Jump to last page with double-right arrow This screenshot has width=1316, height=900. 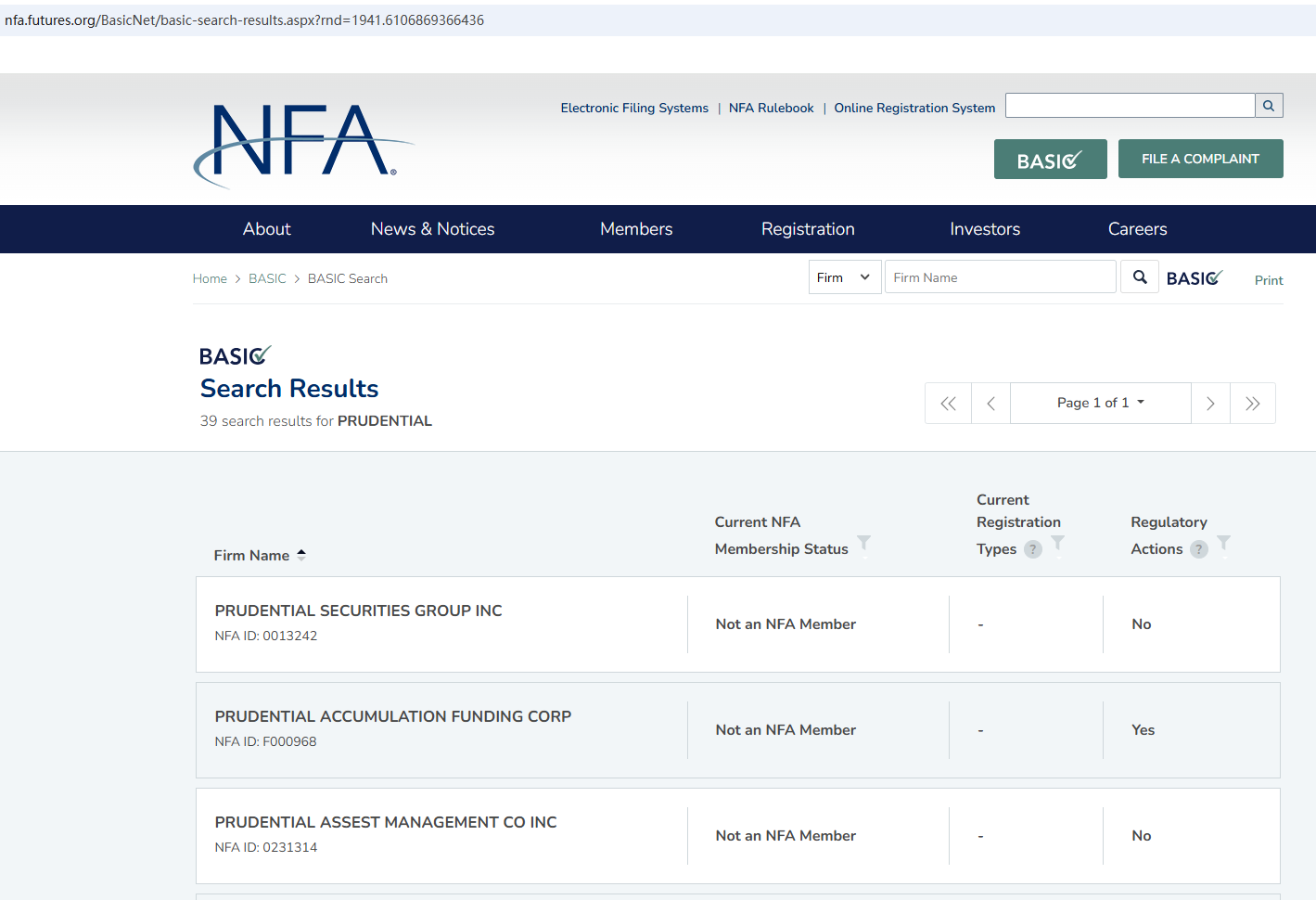pos(1252,404)
